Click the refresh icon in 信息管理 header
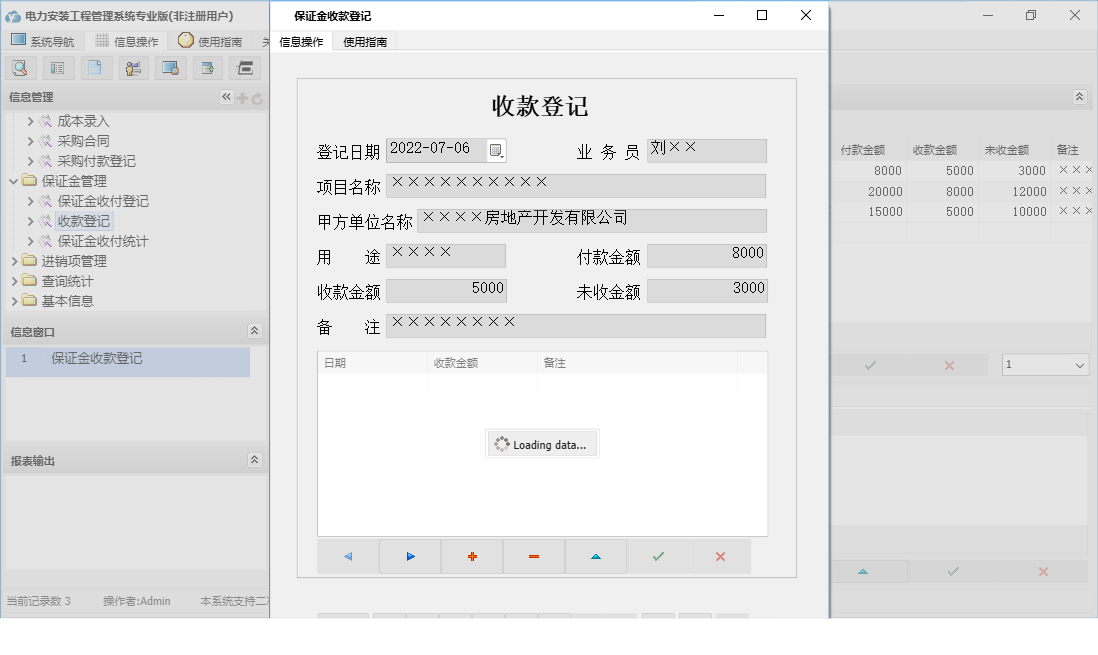 tap(257, 98)
